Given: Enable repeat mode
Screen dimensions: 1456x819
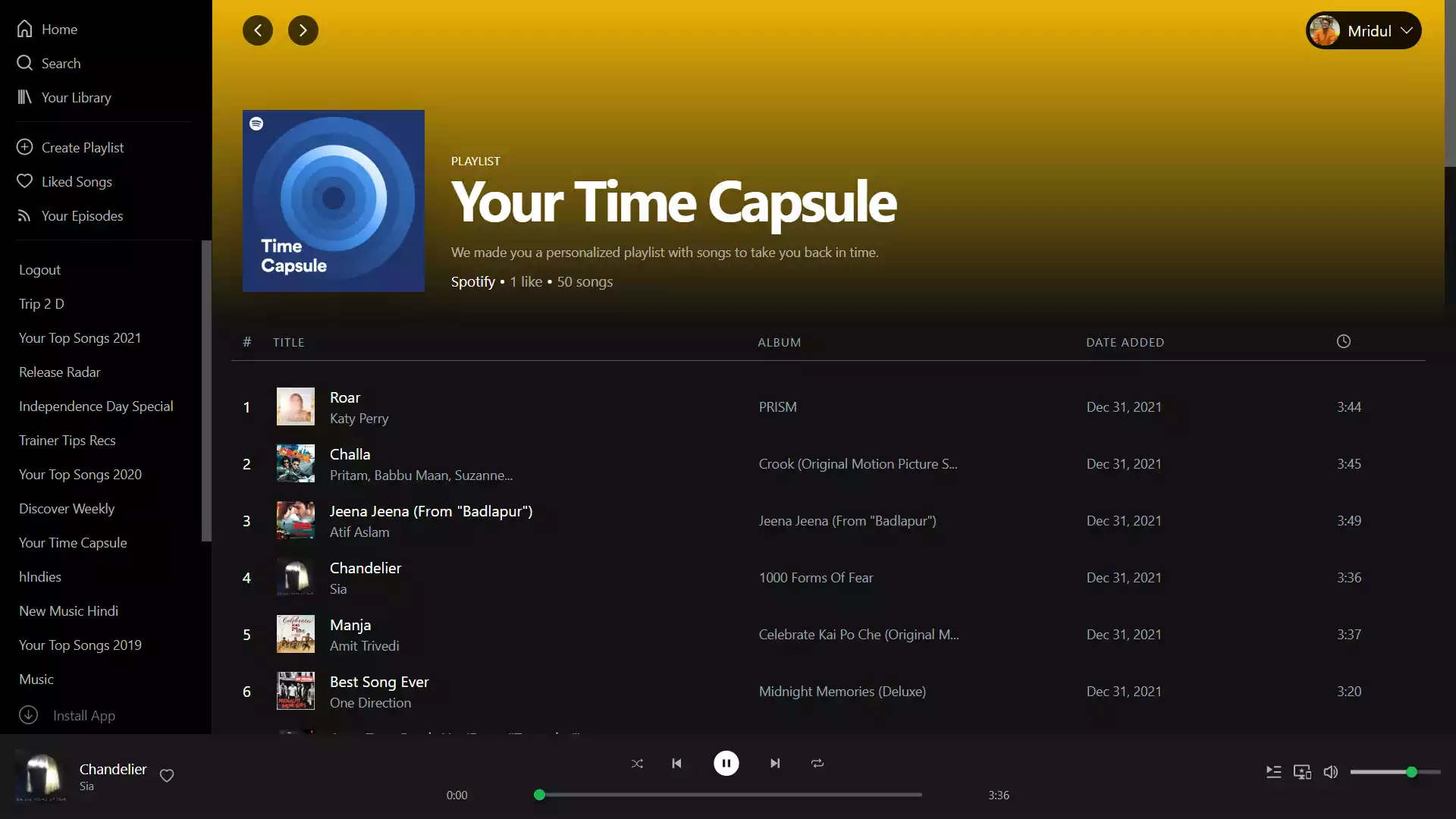Looking at the screenshot, I should point(817,763).
